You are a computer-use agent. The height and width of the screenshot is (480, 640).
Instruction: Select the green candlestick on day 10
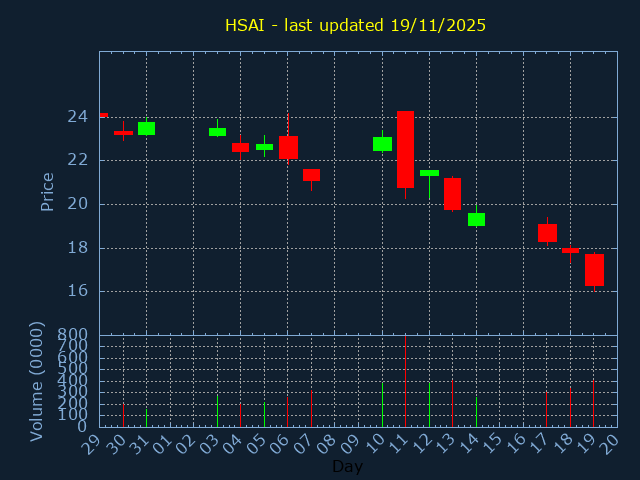(x=382, y=144)
